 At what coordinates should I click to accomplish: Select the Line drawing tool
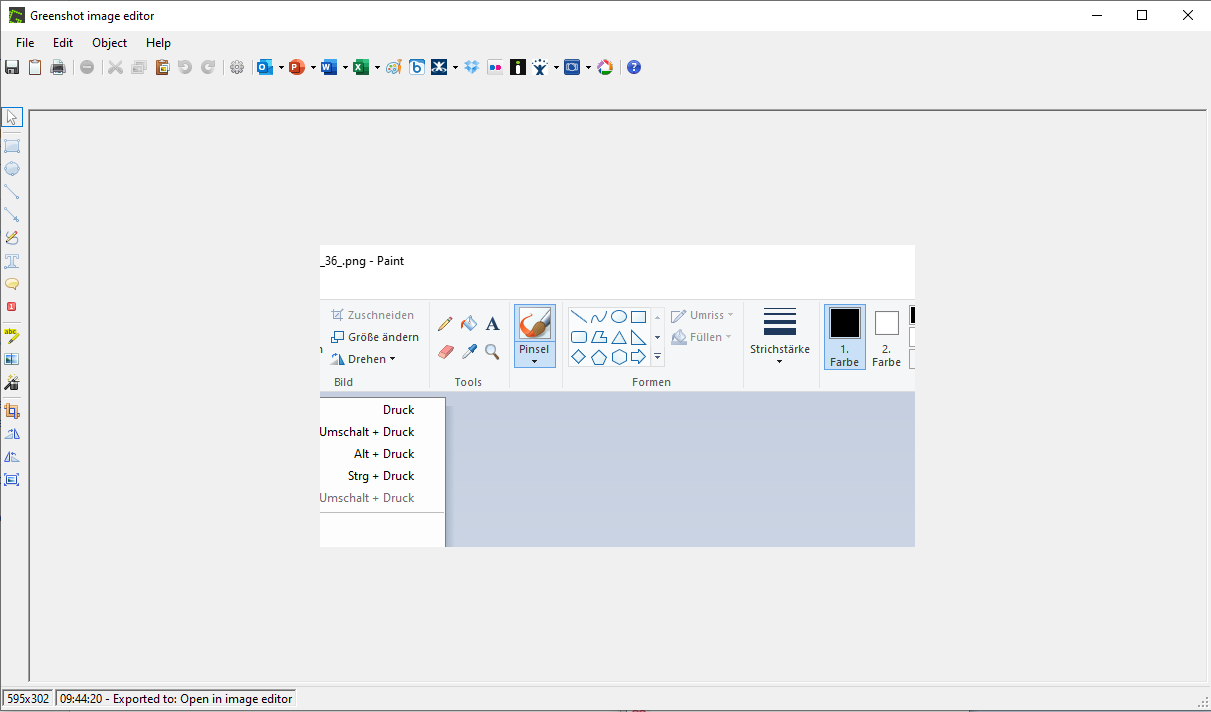tap(12, 191)
